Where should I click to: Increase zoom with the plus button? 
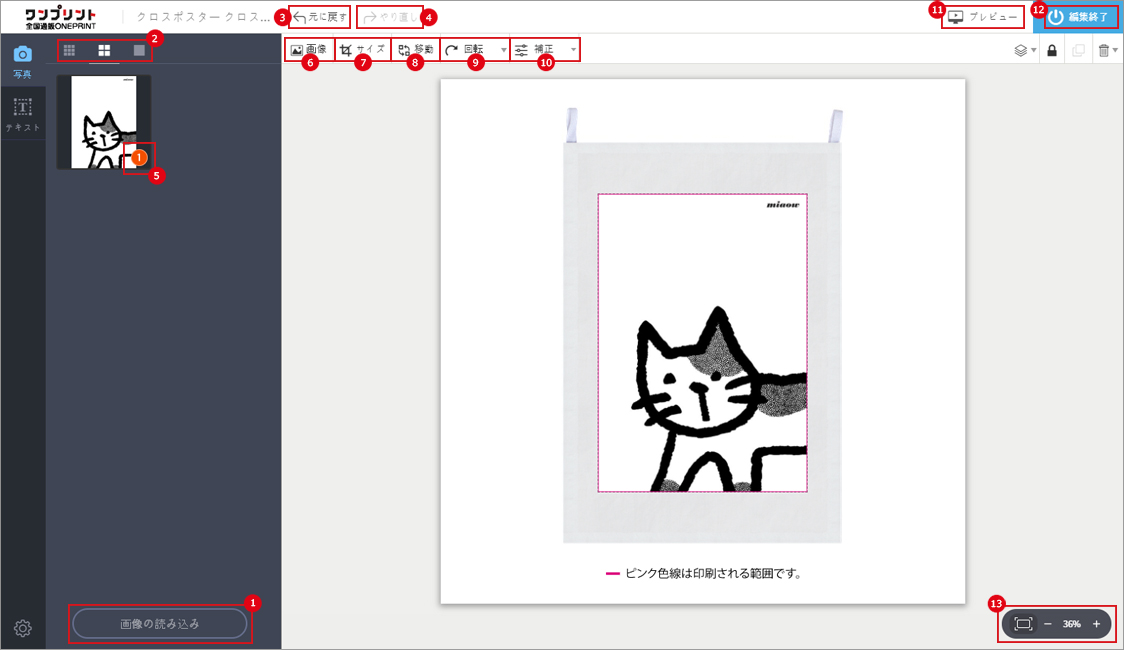pyautogui.click(x=1096, y=624)
